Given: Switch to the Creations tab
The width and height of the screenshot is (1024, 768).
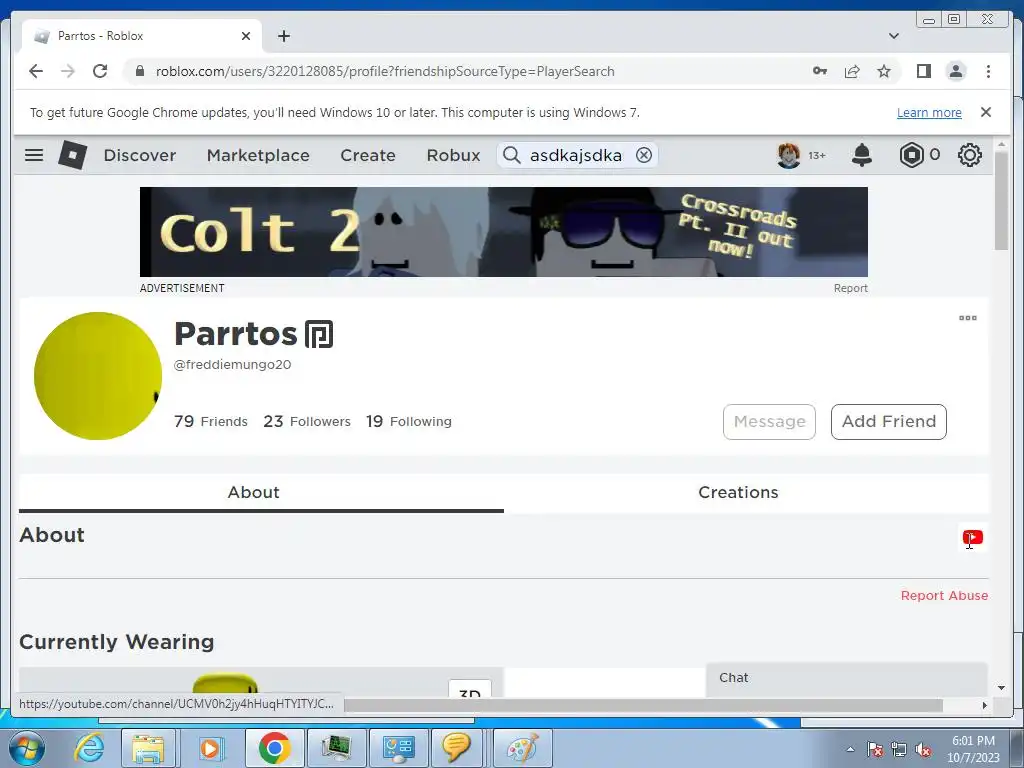Looking at the screenshot, I should (738, 492).
